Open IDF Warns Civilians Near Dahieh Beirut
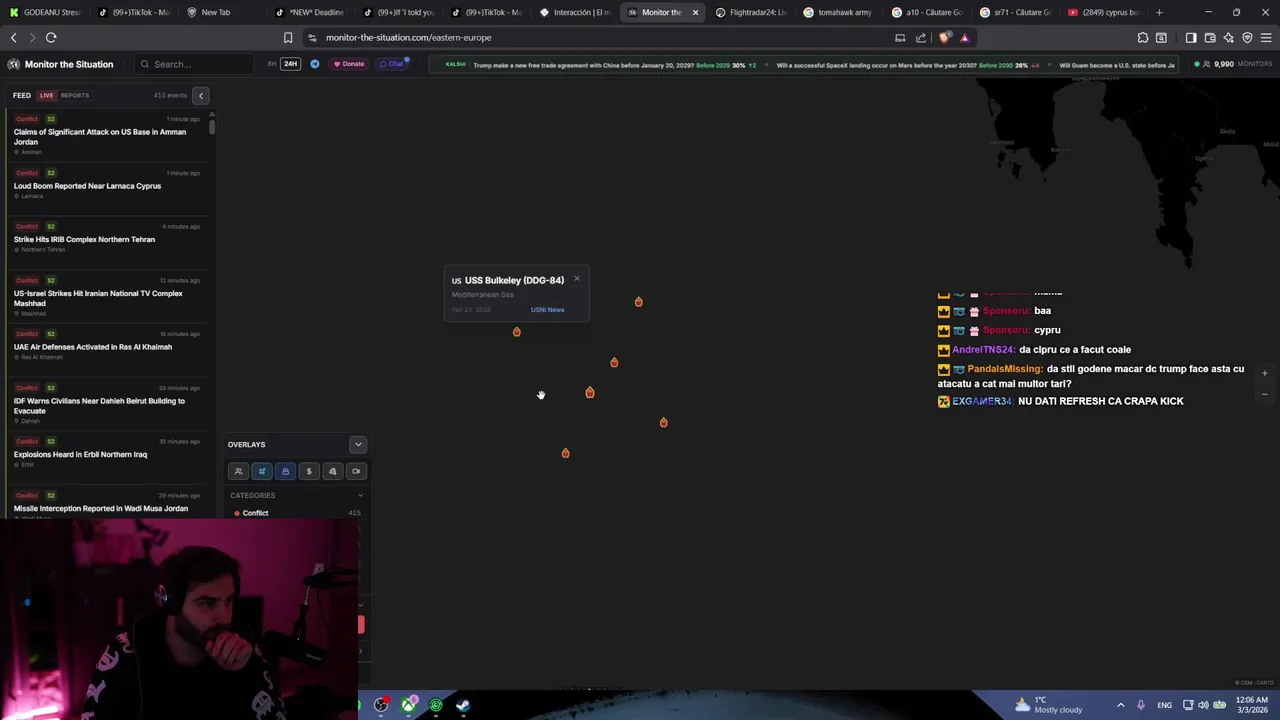 tap(99, 406)
